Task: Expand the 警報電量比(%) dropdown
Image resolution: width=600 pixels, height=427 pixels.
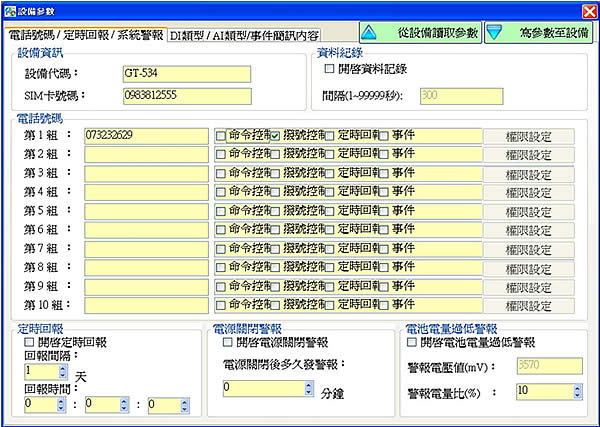Action: [579, 390]
